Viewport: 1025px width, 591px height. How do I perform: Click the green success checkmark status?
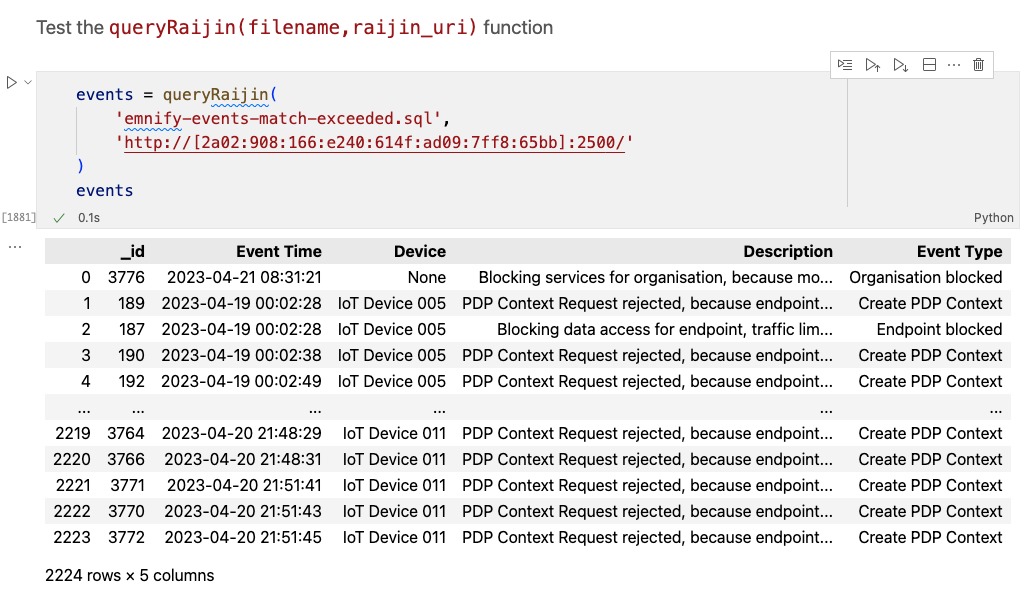[59, 218]
